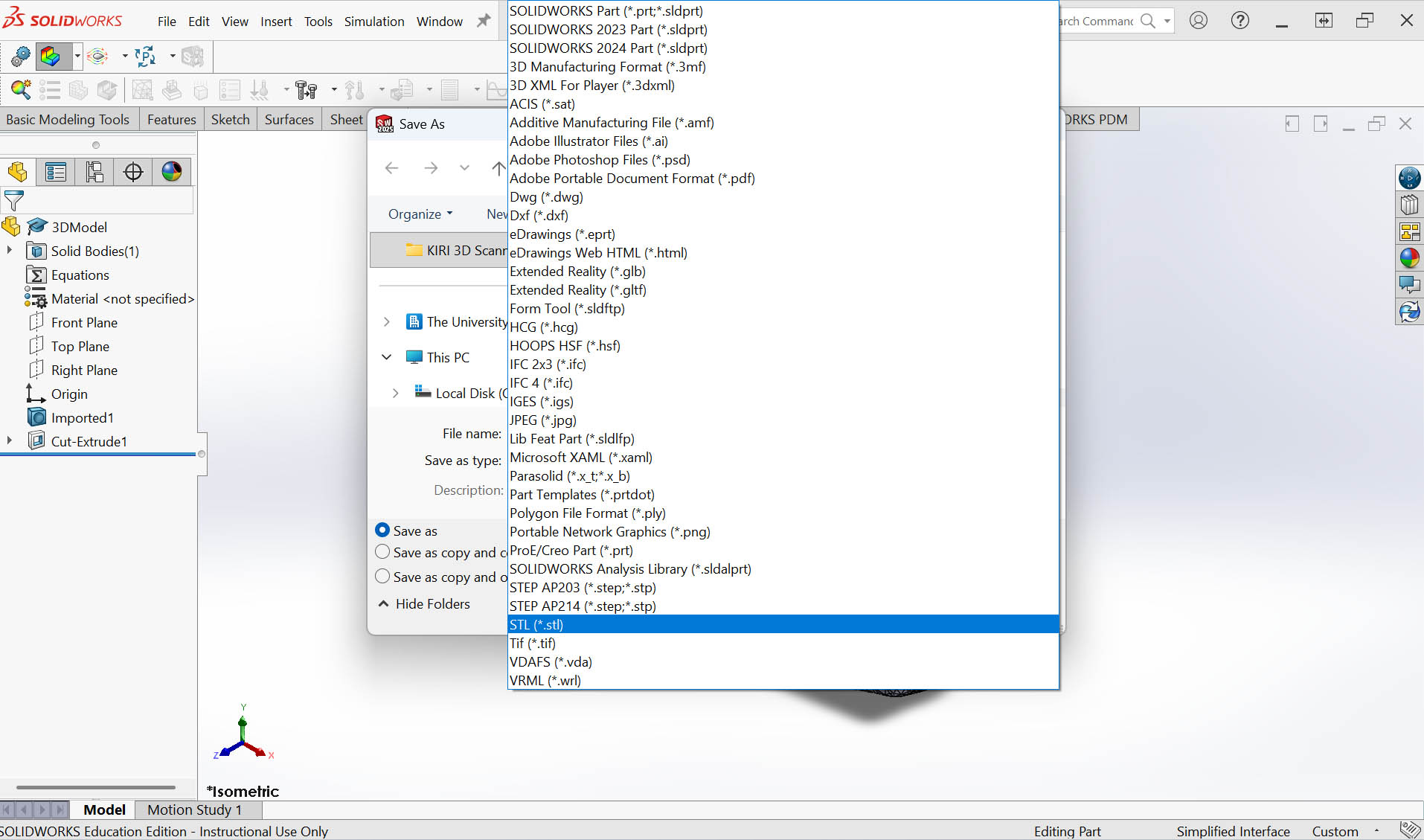Open the DisplayManager color sphere tab icon

click(172, 172)
